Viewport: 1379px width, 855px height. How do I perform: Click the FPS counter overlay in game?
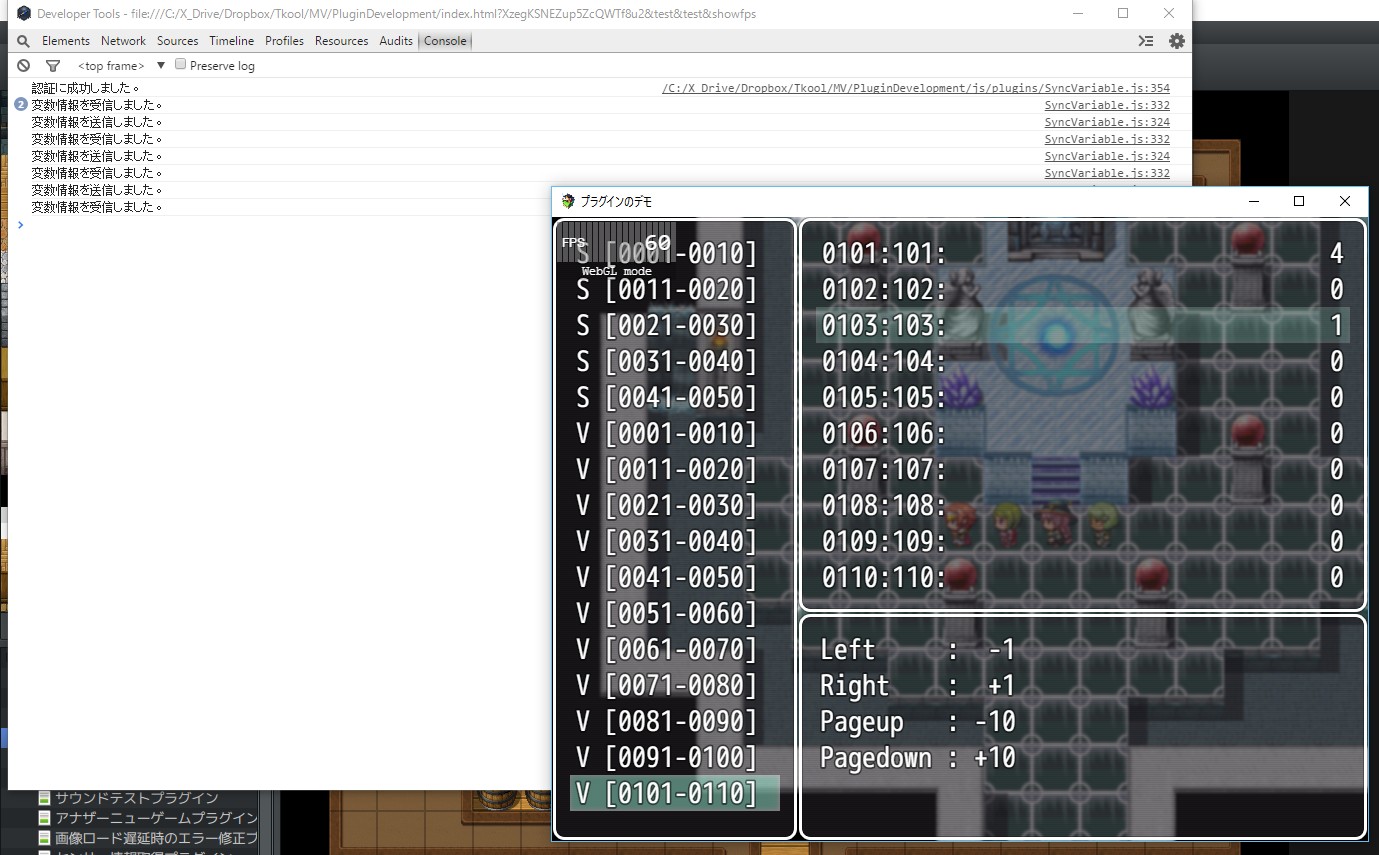(616, 243)
